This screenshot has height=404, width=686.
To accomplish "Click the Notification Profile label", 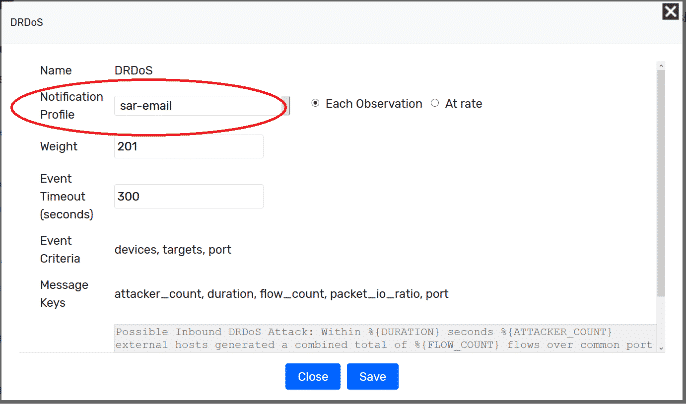I will [x=72, y=105].
